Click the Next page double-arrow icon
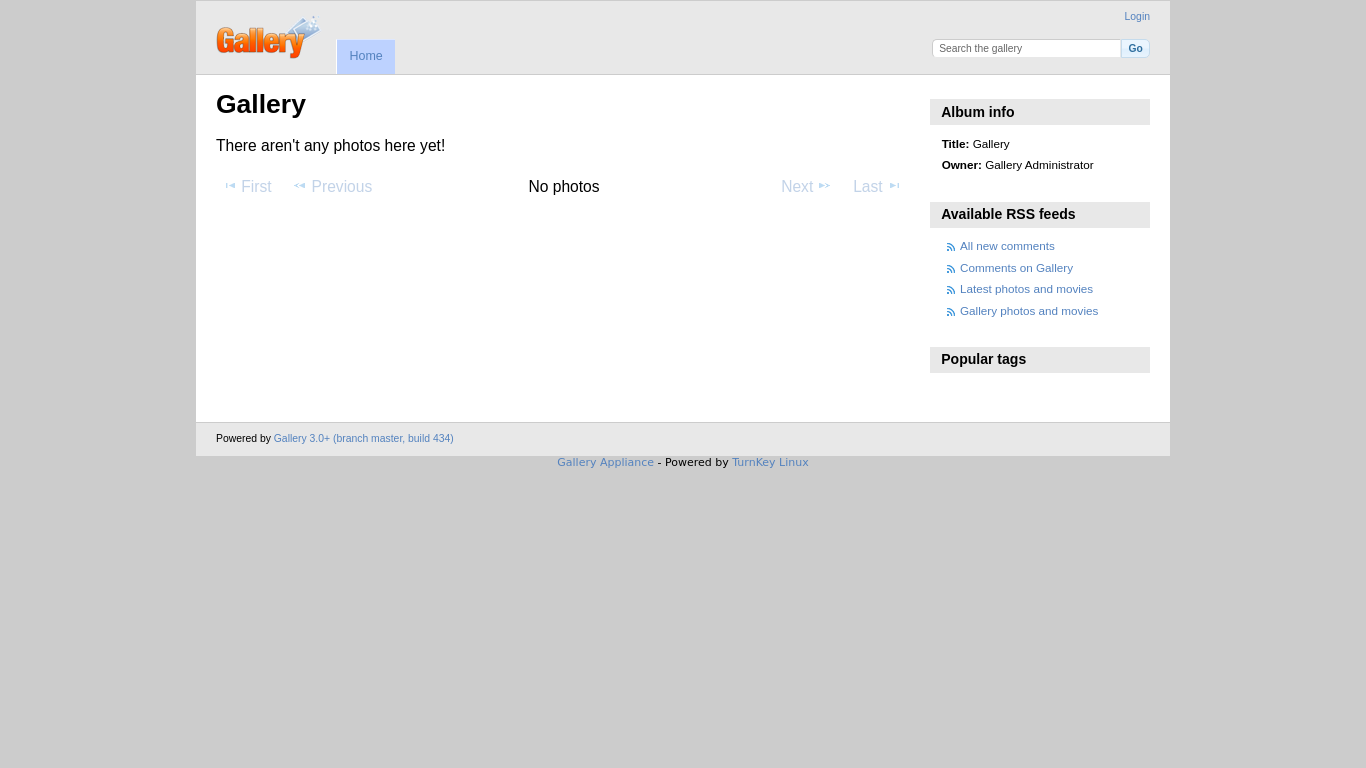The image size is (1366, 768). coord(824,186)
